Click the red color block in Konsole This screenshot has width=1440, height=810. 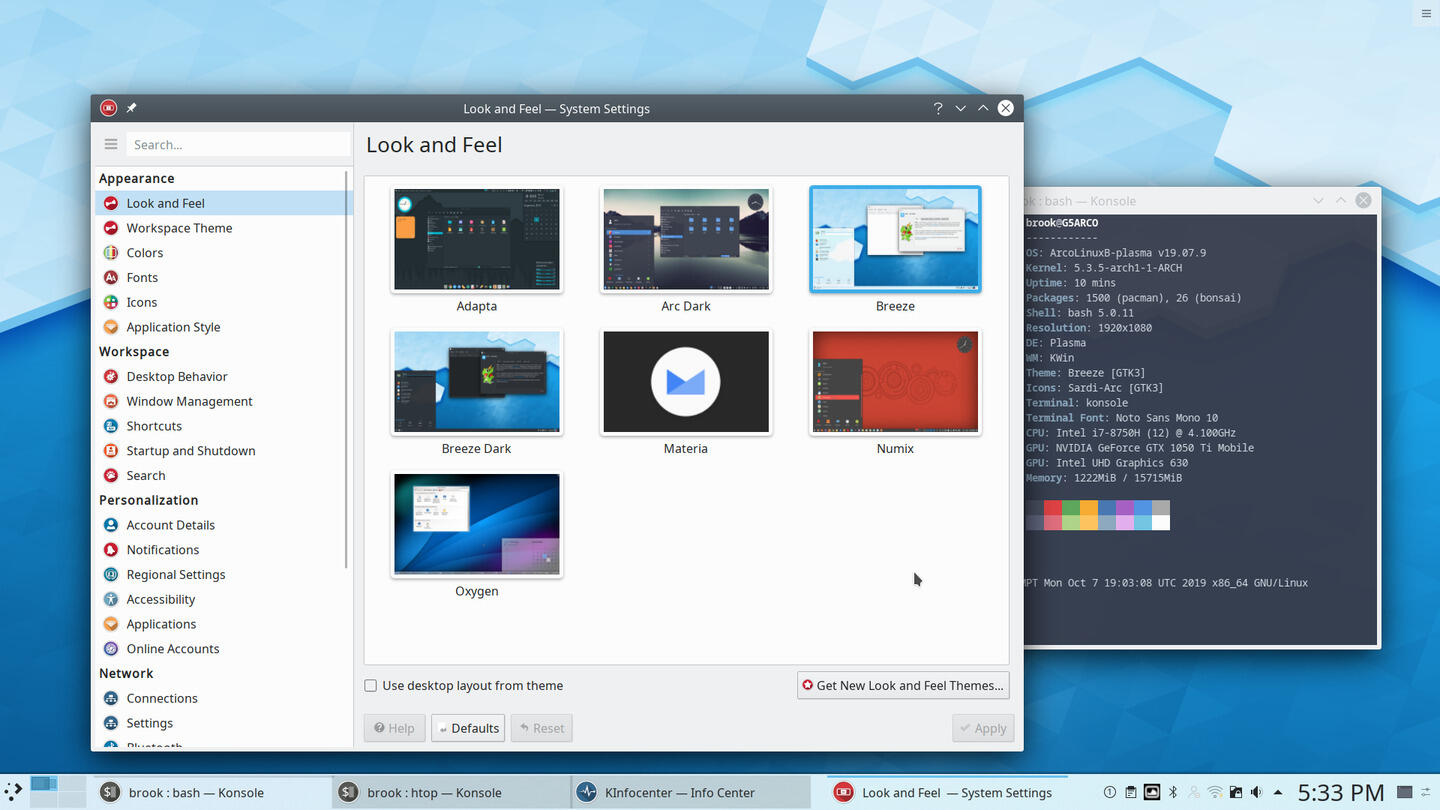pos(1053,508)
